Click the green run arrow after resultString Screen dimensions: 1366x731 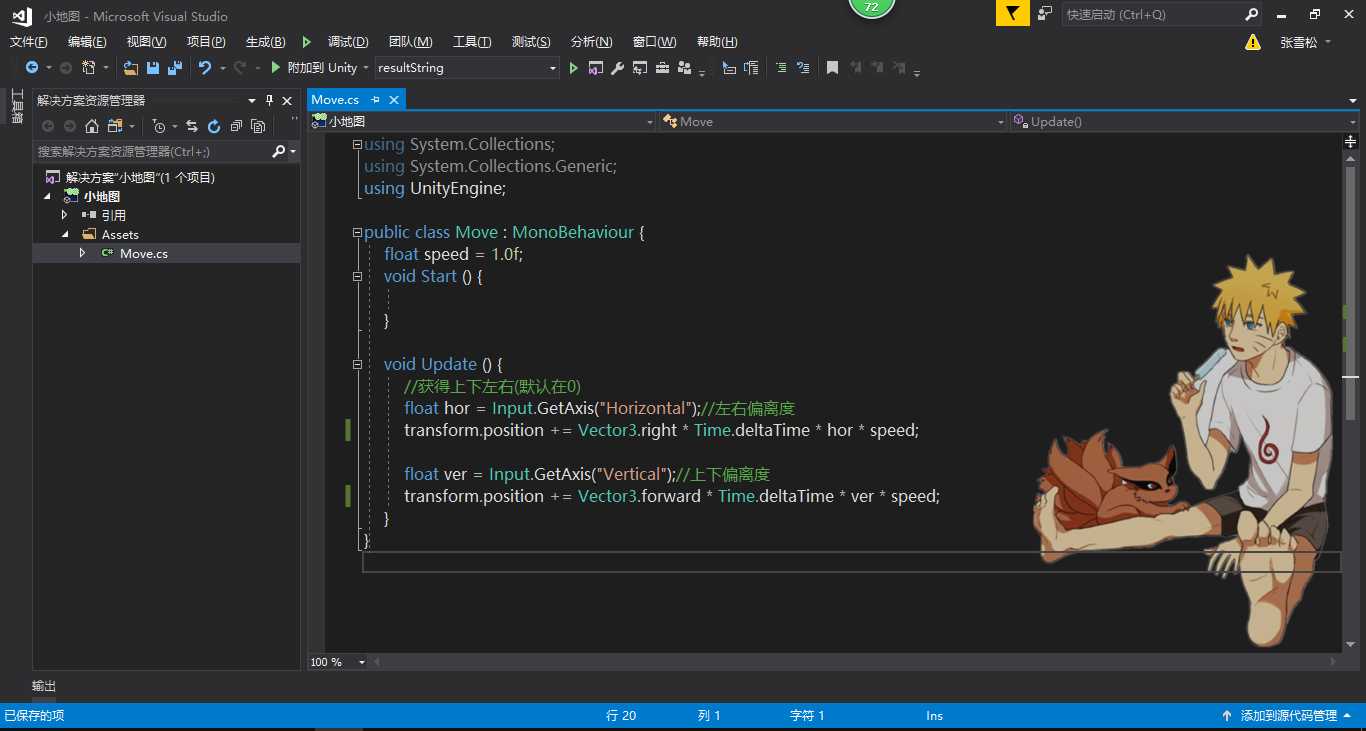(x=573, y=68)
